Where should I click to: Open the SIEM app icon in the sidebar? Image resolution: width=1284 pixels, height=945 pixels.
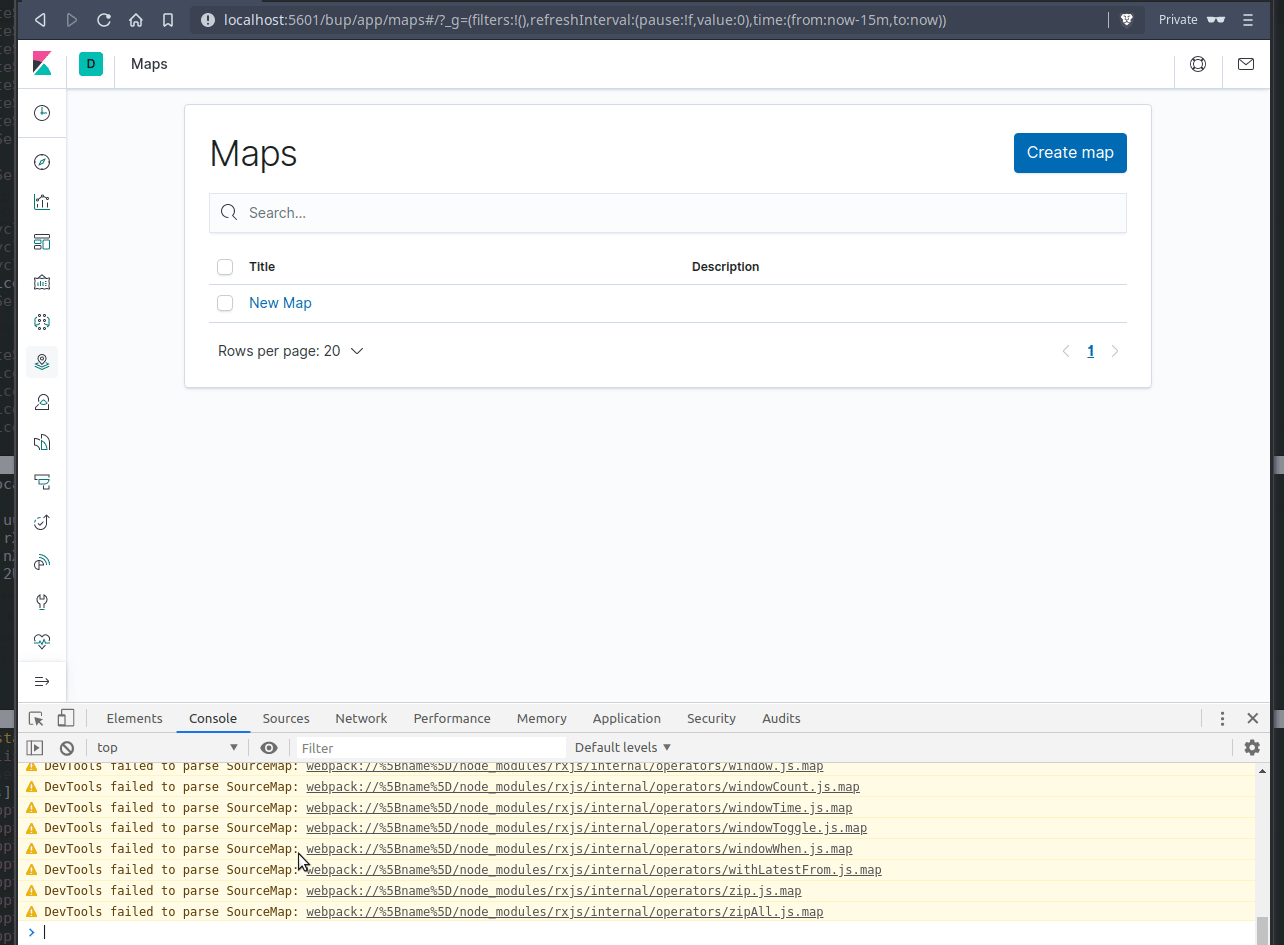tap(42, 562)
